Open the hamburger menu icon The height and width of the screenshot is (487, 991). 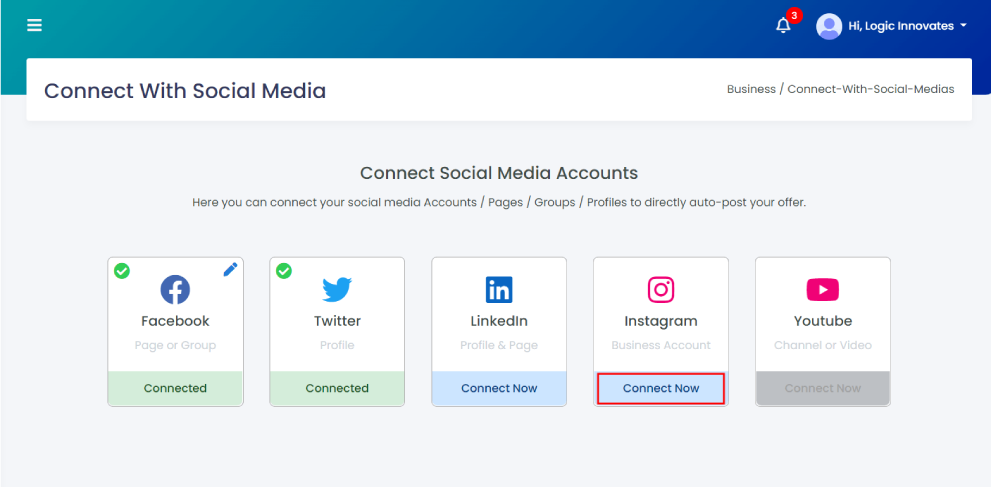point(34,25)
